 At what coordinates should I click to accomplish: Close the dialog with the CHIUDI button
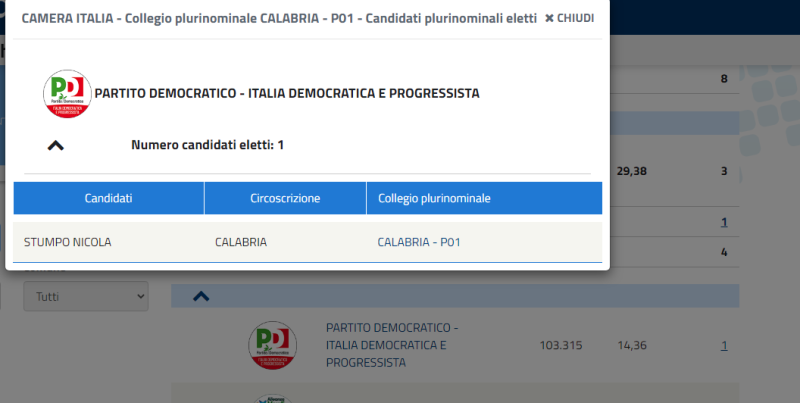click(569, 18)
